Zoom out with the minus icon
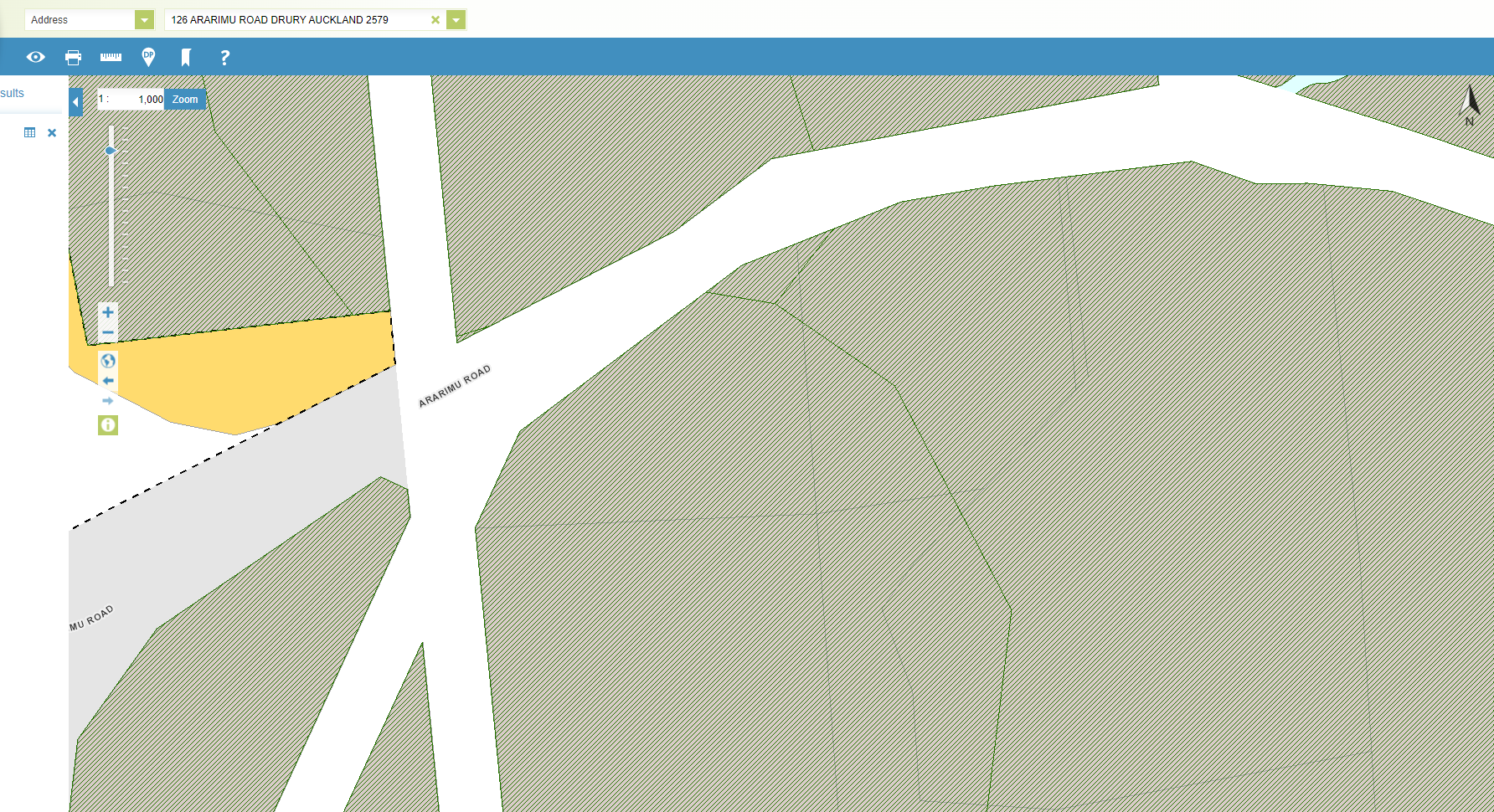Screen dimensions: 1494x812 pos(108,333)
